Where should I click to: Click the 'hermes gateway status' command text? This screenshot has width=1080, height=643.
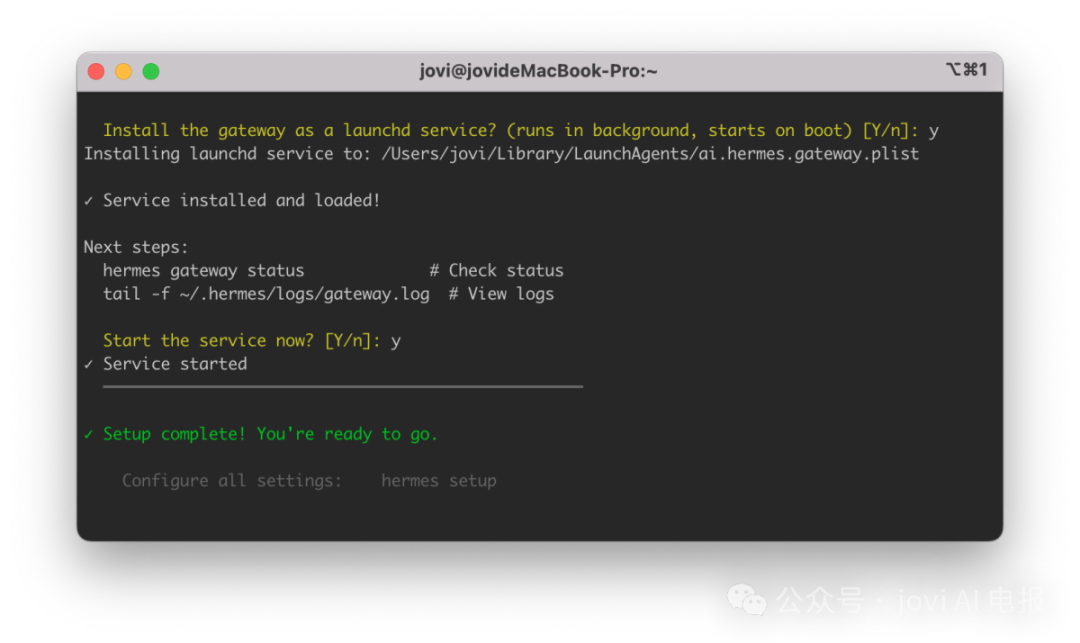coord(203,271)
